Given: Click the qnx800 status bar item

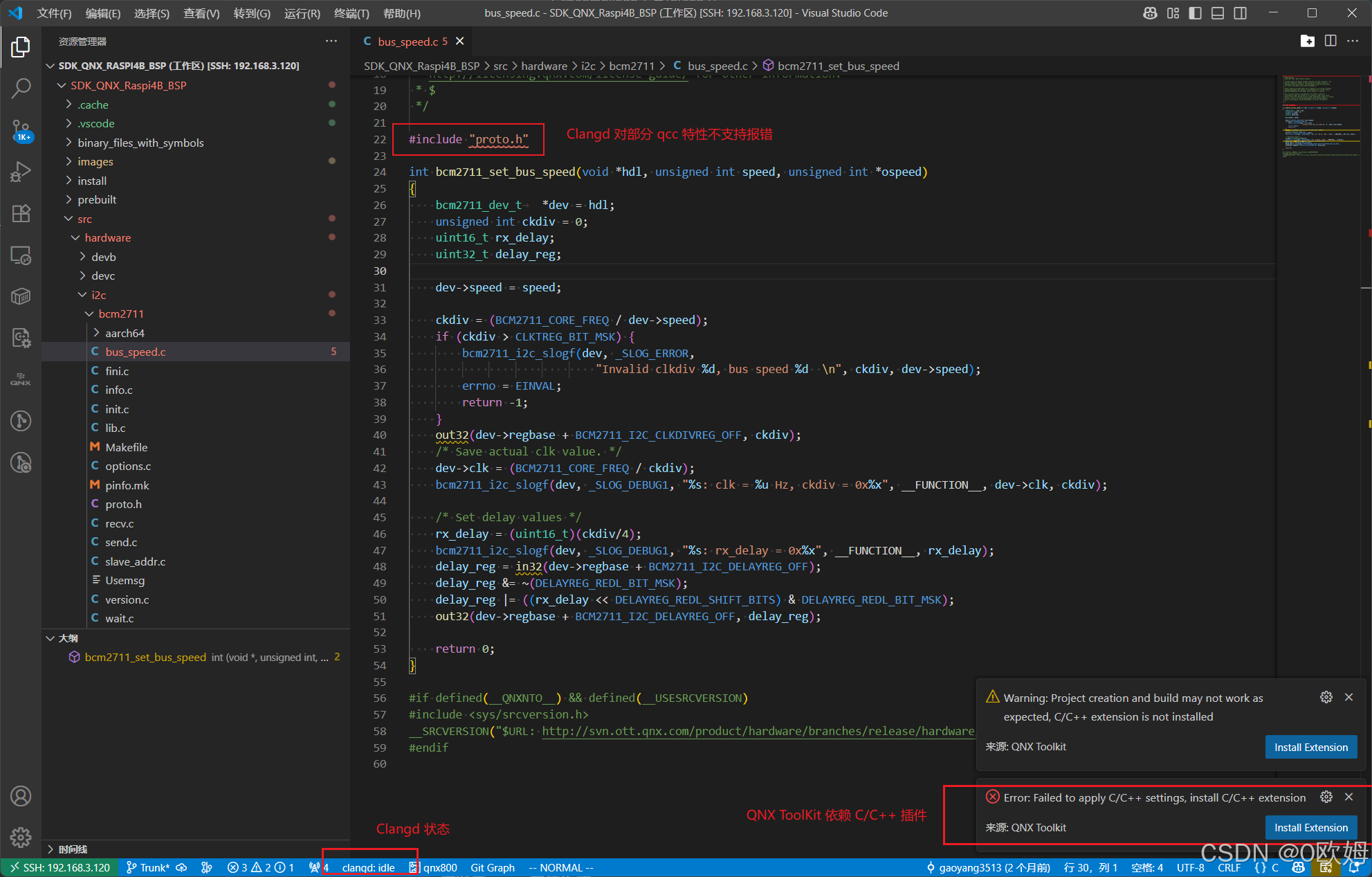Looking at the screenshot, I should [433, 867].
